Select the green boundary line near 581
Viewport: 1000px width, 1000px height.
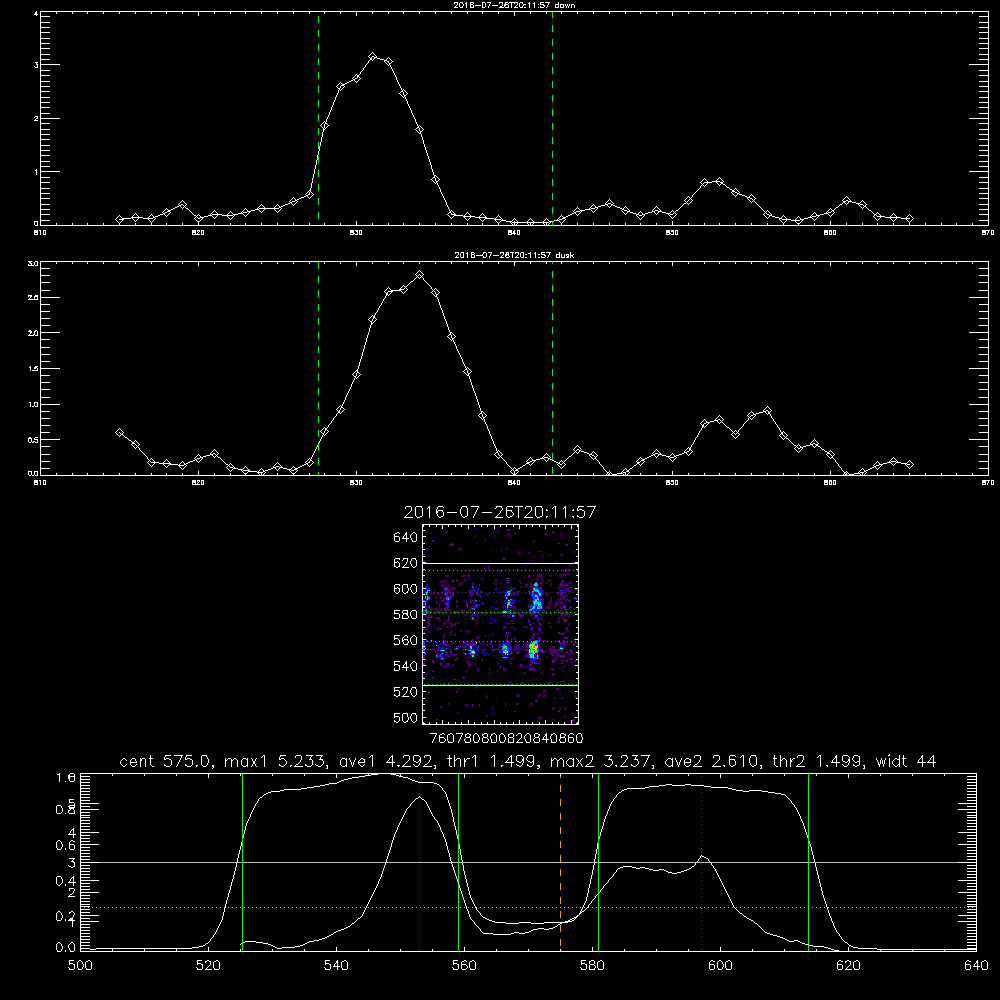pyautogui.click(x=598, y=862)
